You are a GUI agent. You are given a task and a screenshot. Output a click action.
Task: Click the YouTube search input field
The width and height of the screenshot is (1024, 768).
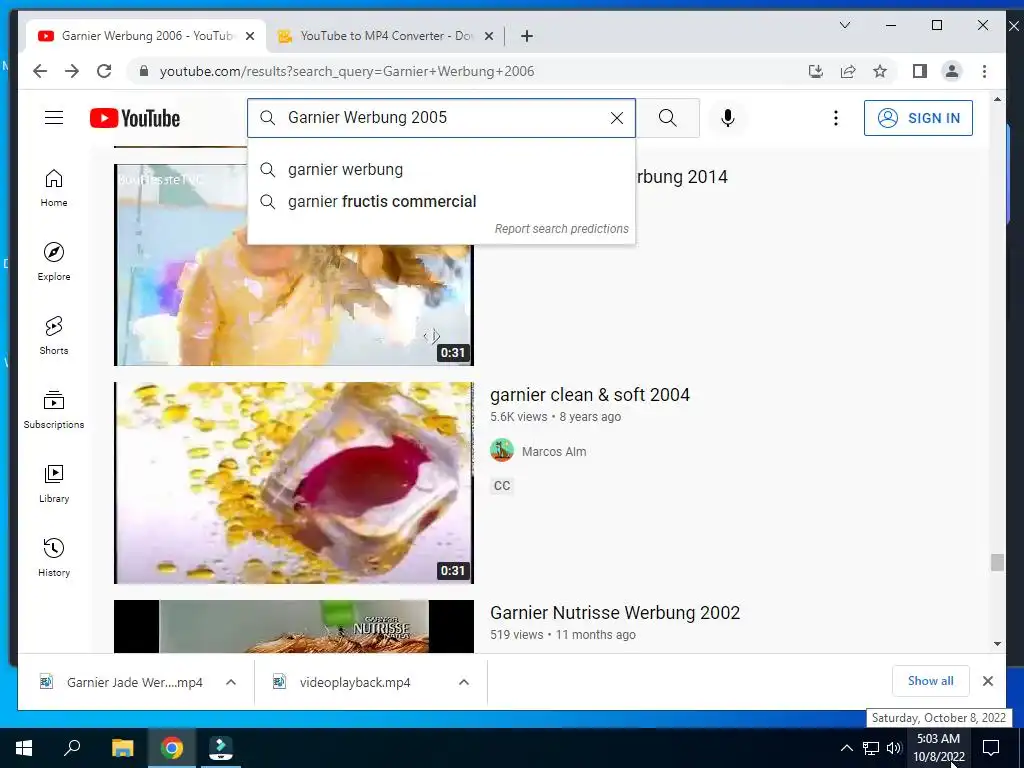click(x=441, y=118)
